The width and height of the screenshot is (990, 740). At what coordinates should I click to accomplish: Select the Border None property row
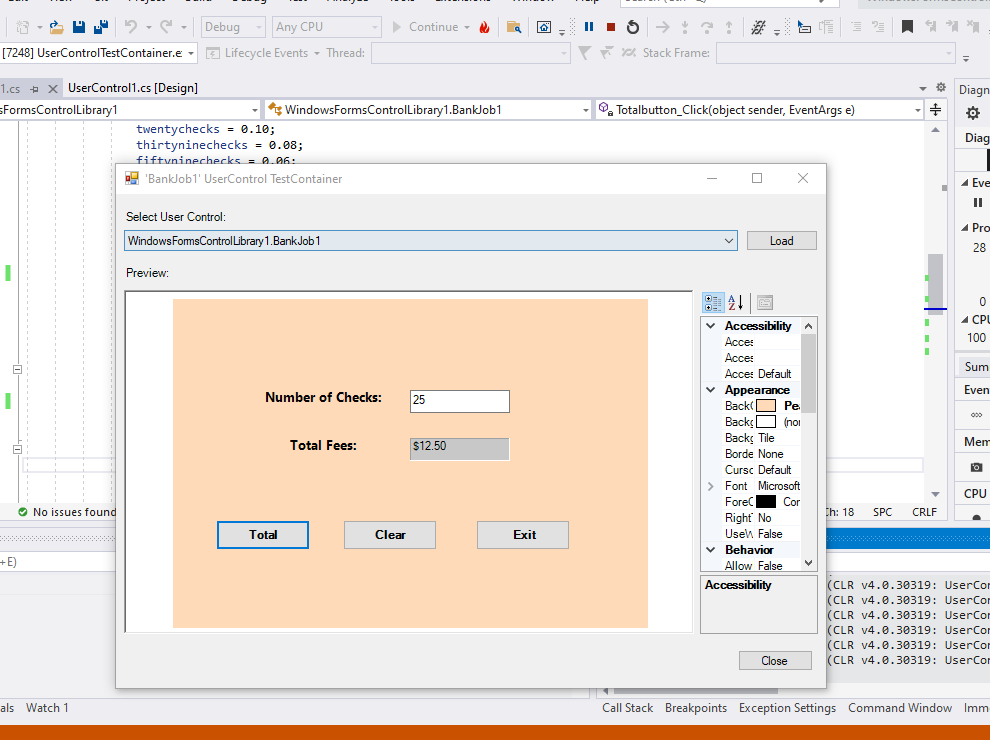(761, 454)
